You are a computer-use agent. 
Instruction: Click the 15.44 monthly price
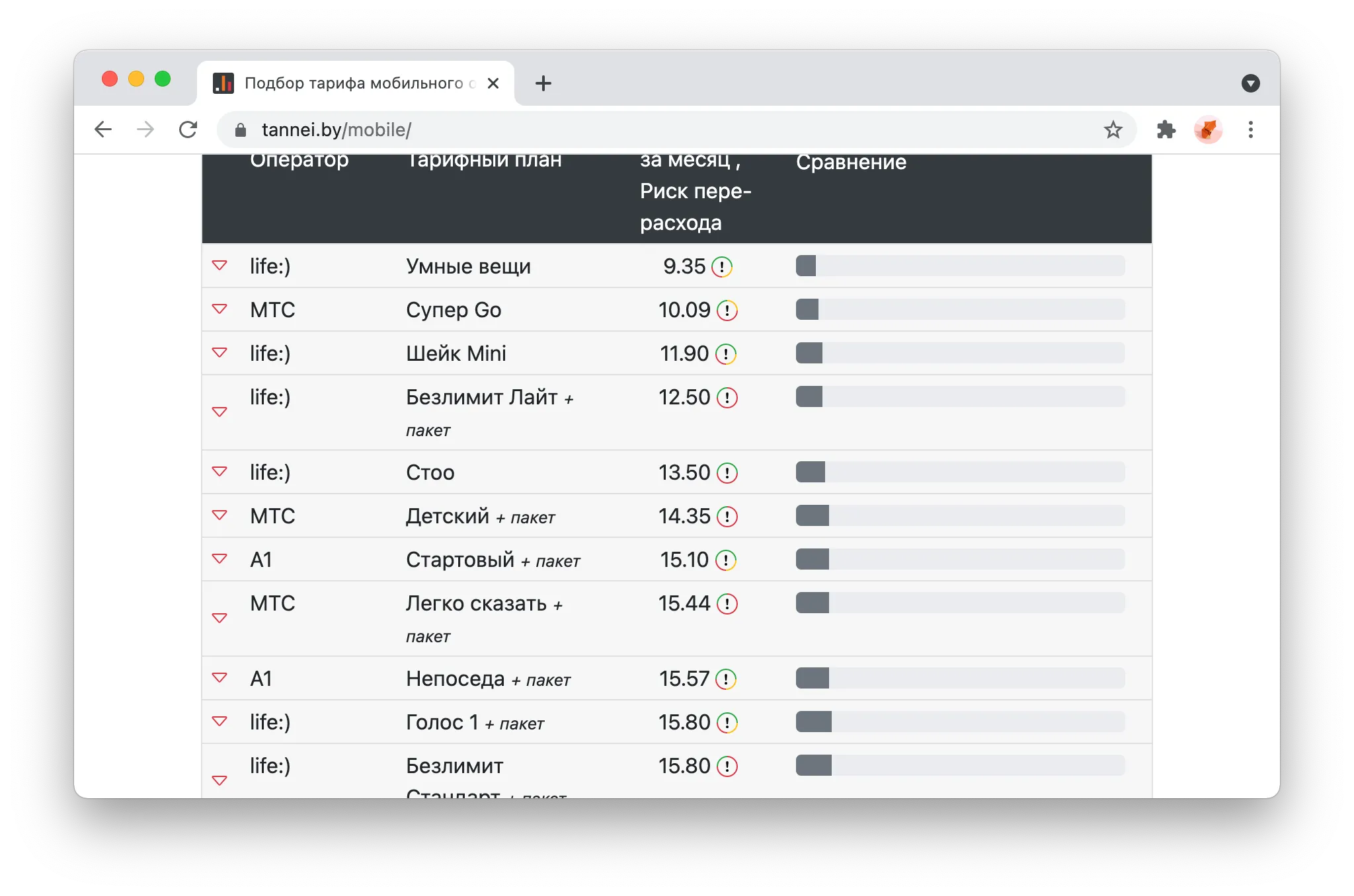[684, 603]
